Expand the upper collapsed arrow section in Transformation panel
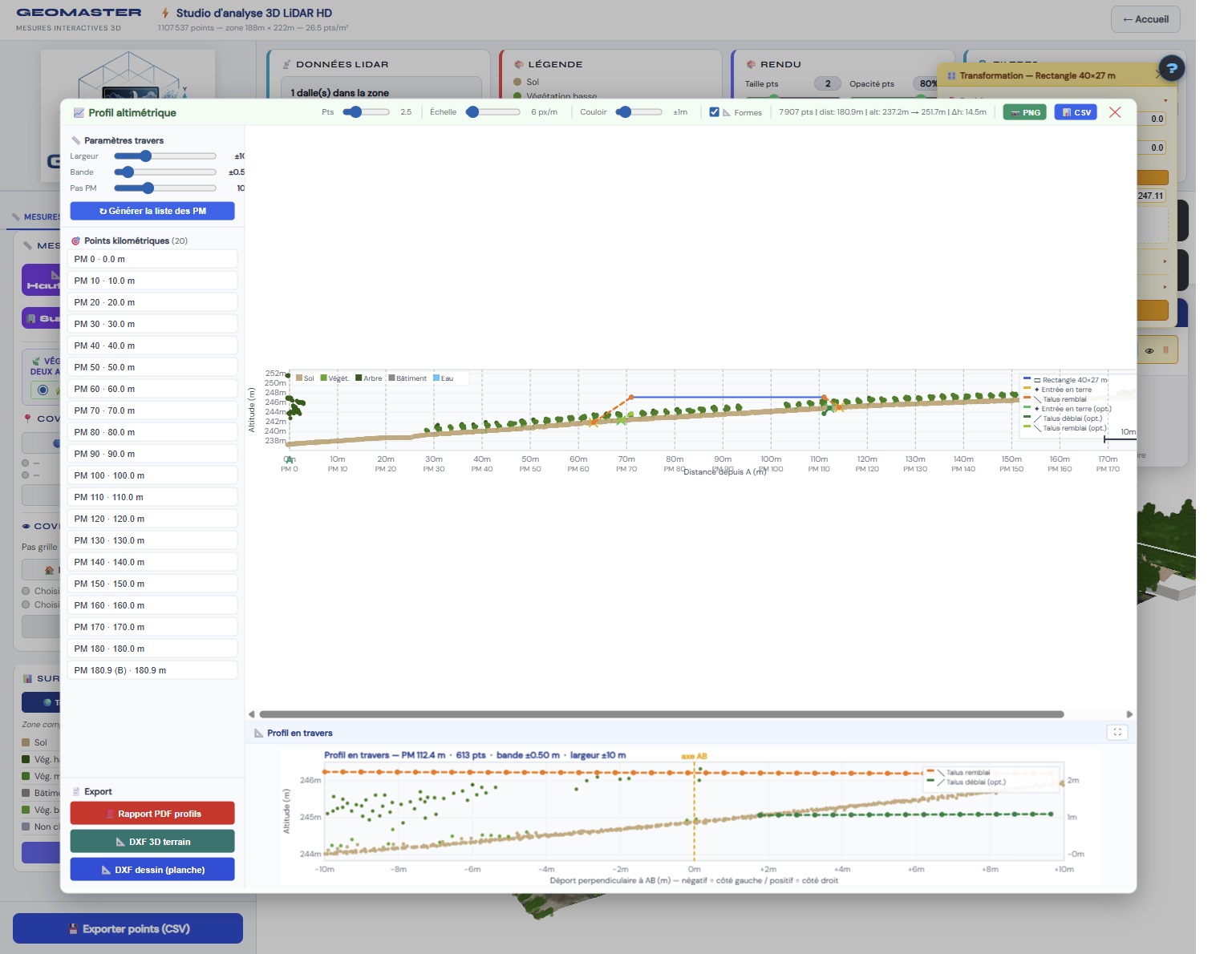The height and width of the screenshot is (954, 1232). [x=1165, y=261]
